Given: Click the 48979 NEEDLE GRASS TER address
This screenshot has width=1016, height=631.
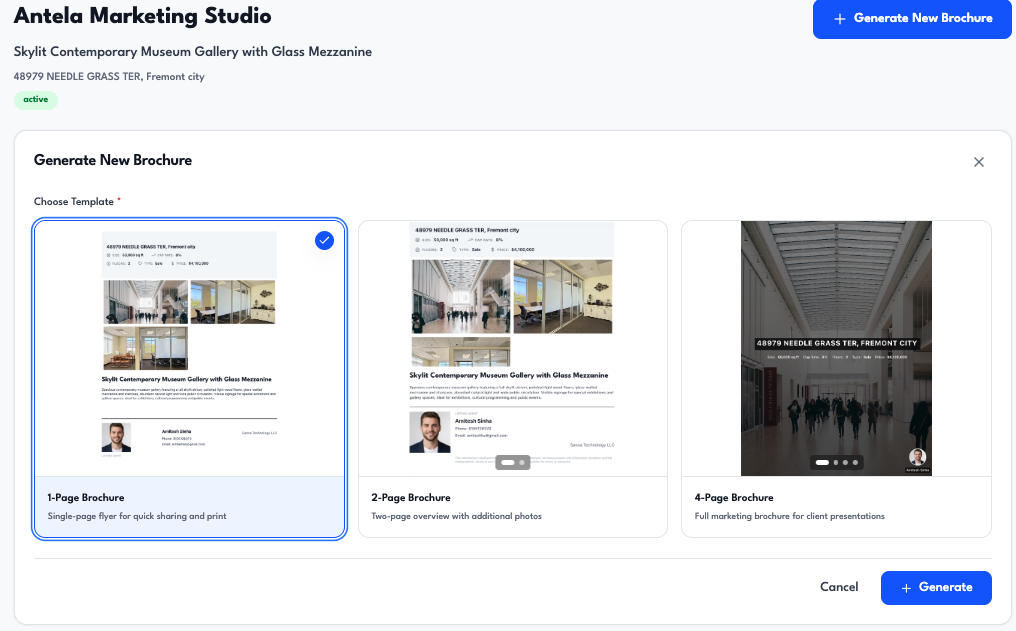Looking at the screenshot, I should 108,75.
